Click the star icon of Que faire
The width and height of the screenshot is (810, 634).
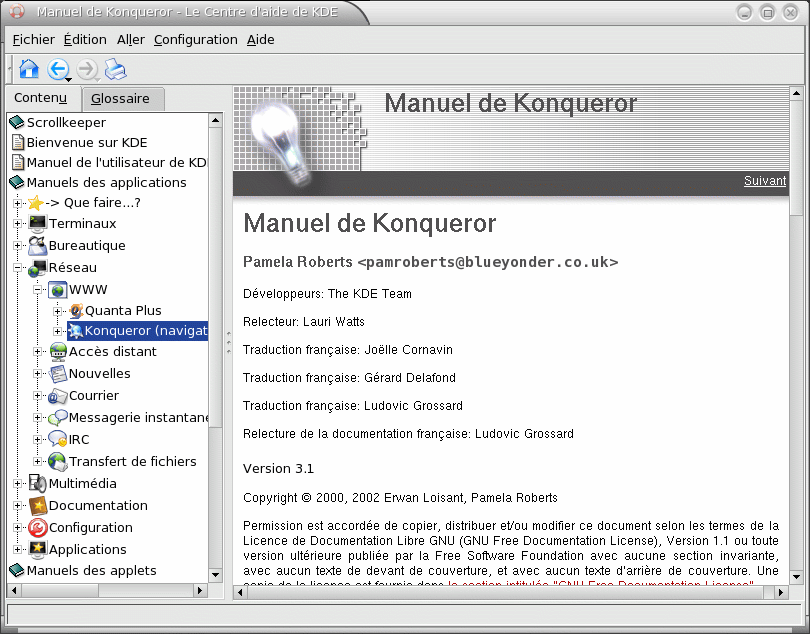pos(36,203)
